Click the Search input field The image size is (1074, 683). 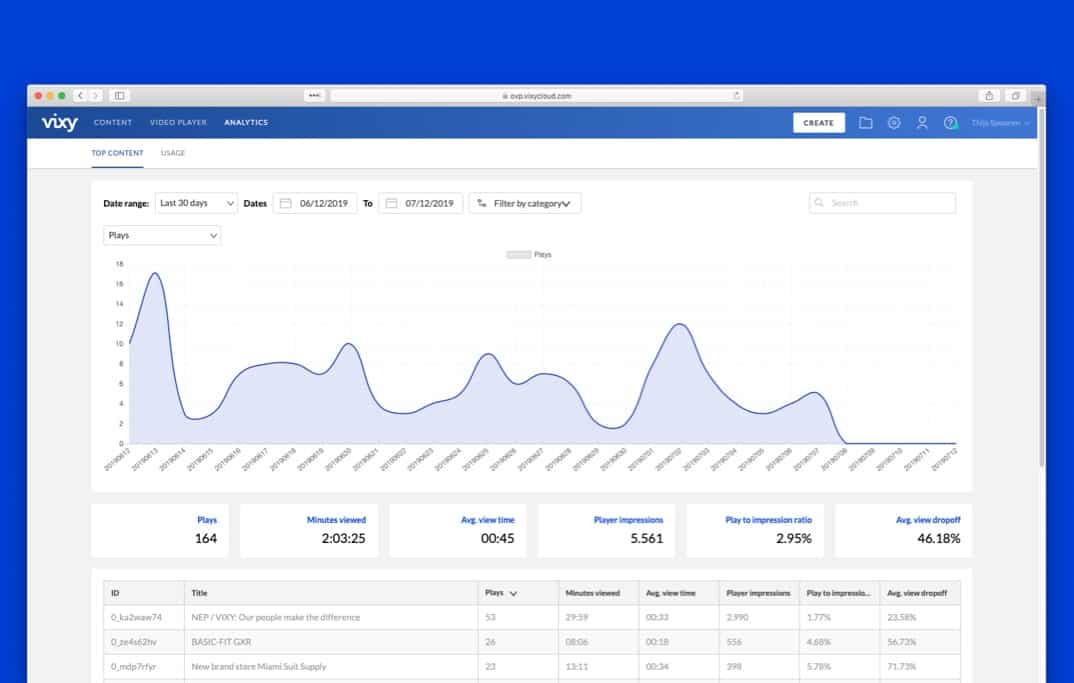pyautogui.click(x=882, y=203)
